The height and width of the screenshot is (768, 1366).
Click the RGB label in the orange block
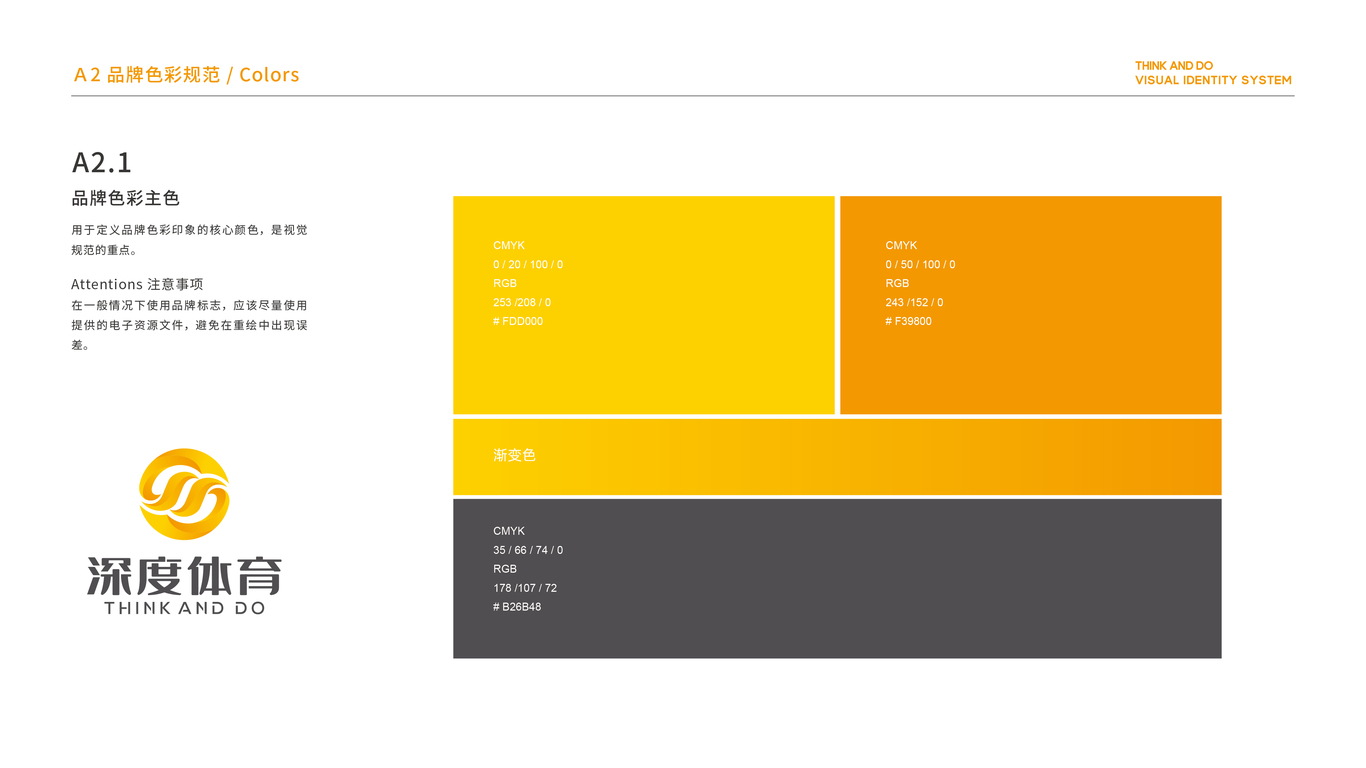[897, 283]
